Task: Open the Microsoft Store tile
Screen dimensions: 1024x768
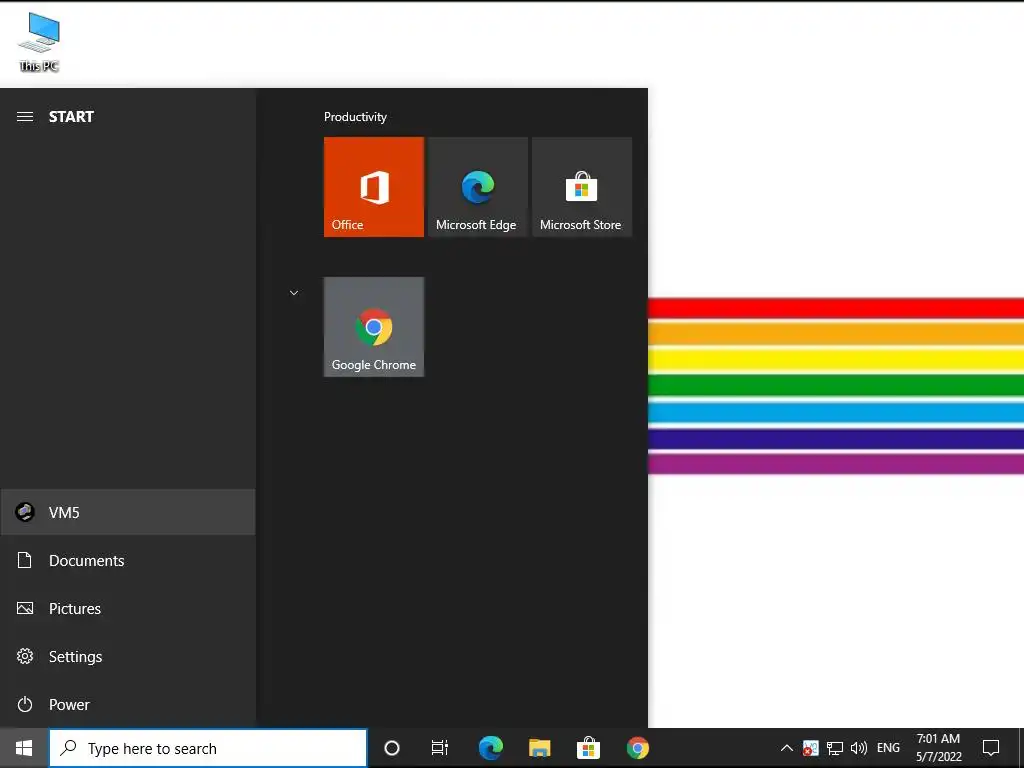Action: pyautogui.click(x=582, y=187)
